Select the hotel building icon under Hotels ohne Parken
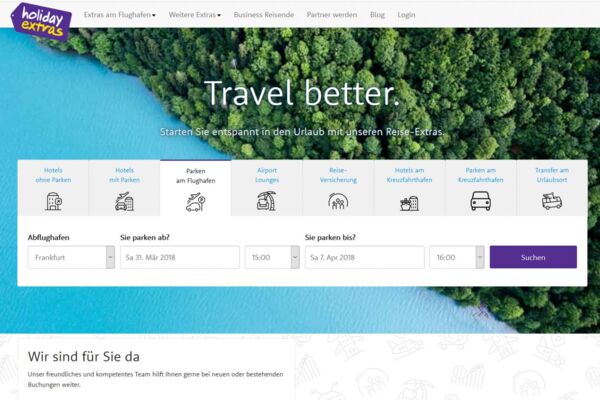600x400 pixels. coord(53,201)
